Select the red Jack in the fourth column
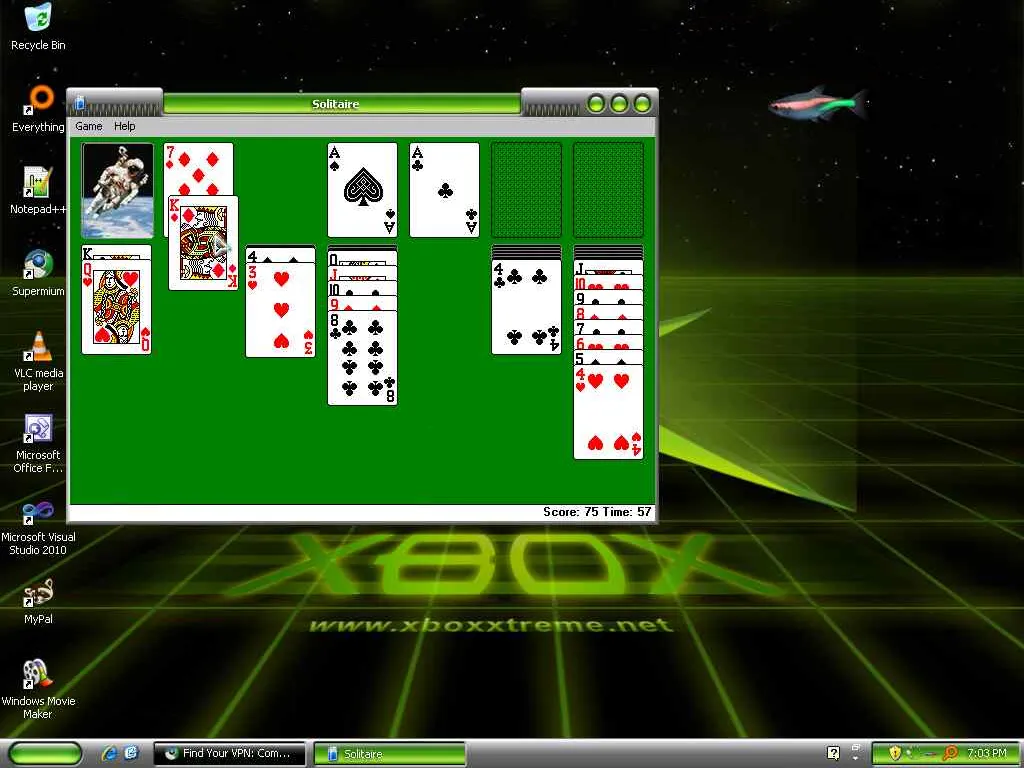The image size is (1024, 768). coord(362,275)
